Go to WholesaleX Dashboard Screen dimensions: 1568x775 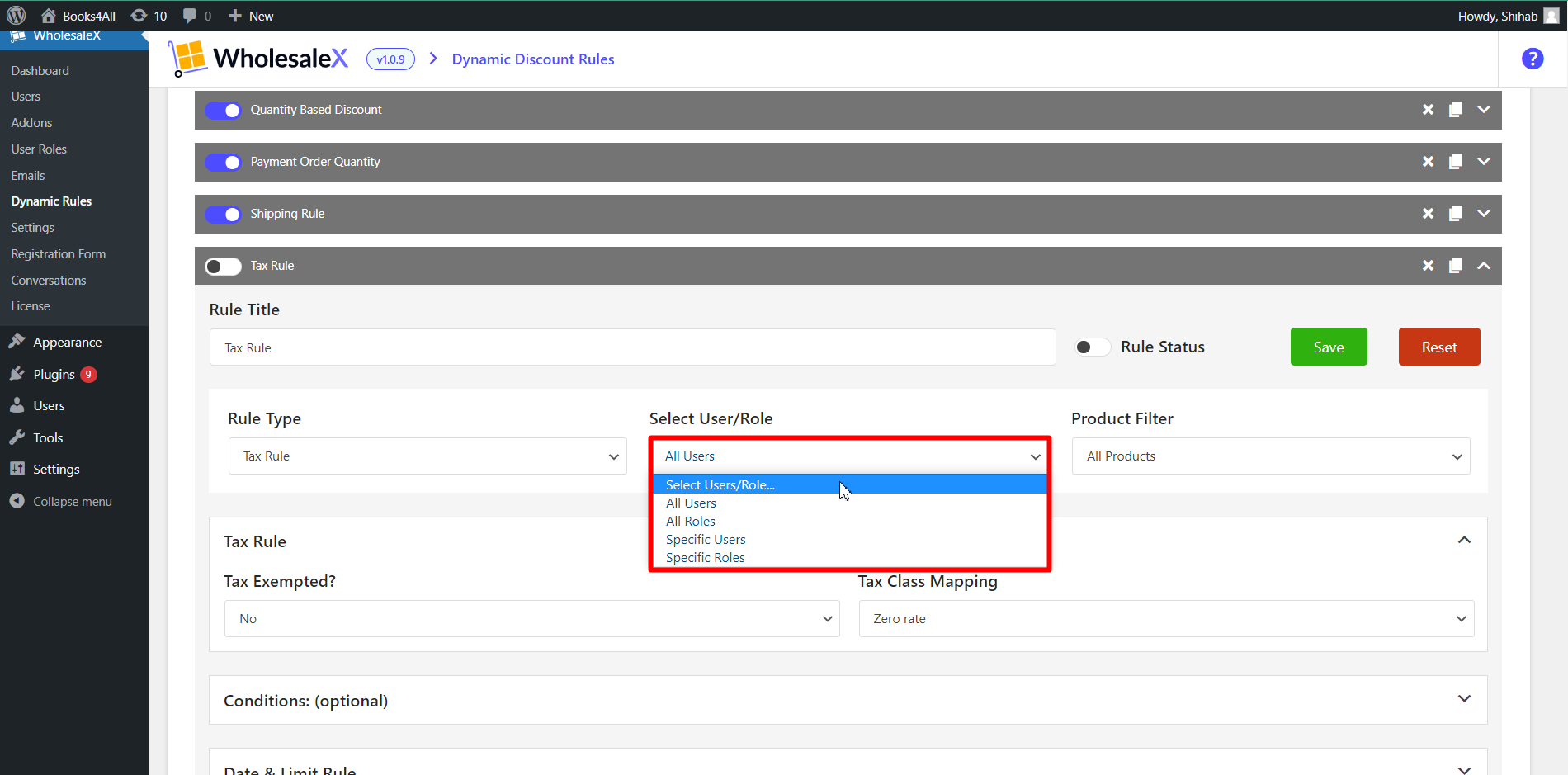40,71
